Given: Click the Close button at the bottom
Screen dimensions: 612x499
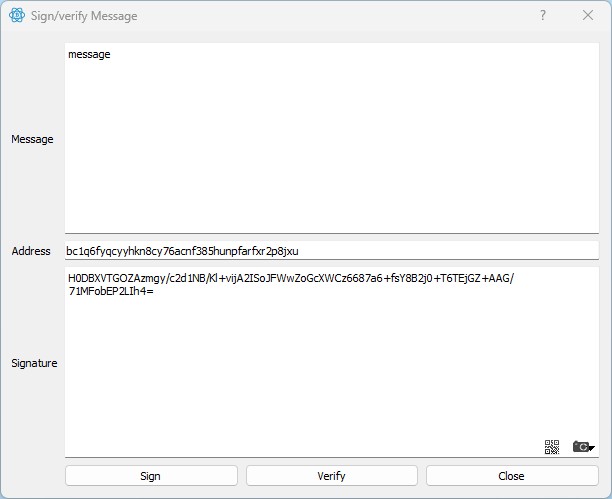Looking at the screenshot, I should (x=511, y=476).
